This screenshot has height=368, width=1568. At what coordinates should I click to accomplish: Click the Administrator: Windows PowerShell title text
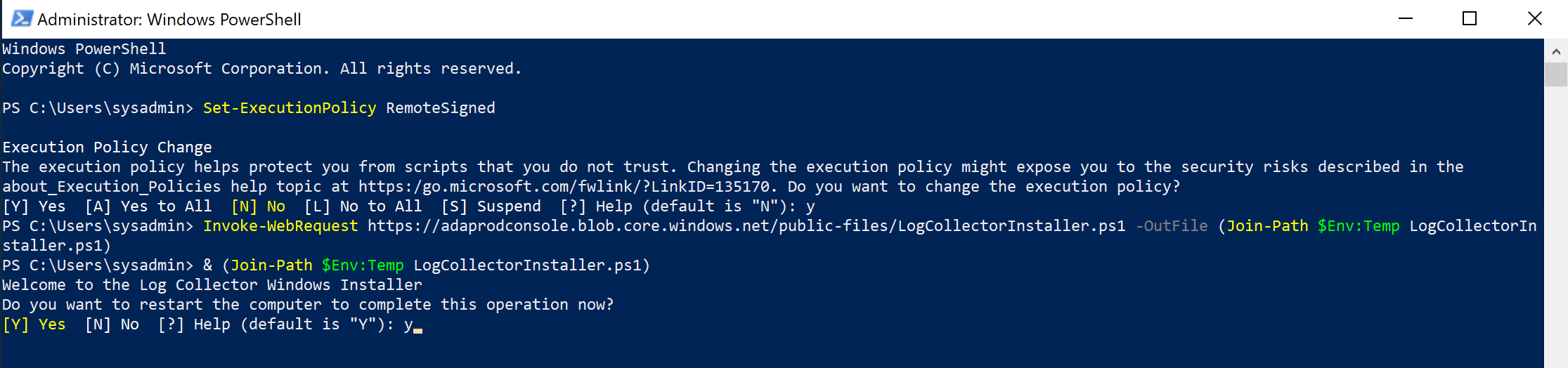click(x=169, y=20)
